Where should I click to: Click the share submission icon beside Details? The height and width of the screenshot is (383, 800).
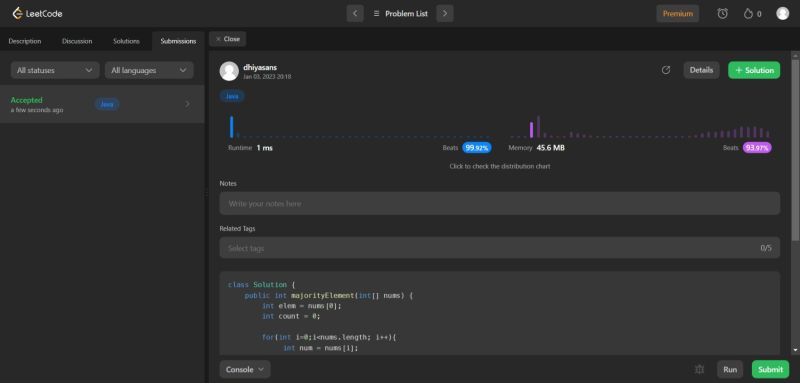666,70
